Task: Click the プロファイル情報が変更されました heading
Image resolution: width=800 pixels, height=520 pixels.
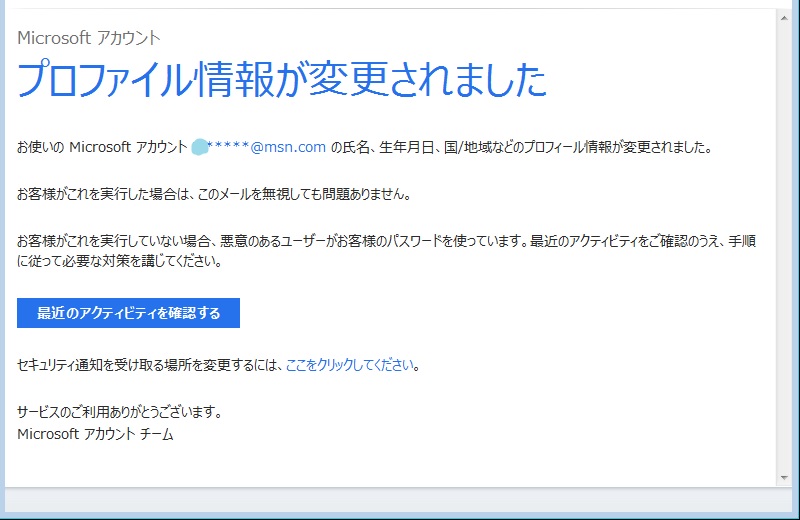Action: click(x=282, y=80)
